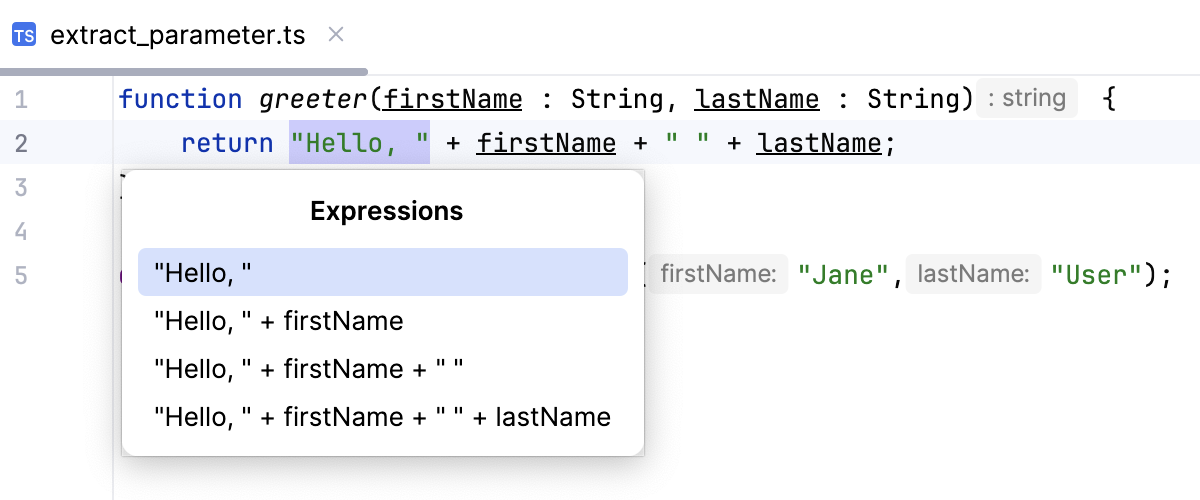The width and height of the screenshot is (1200, 500).
Task: Click the return keyword on line 2
Action: click(x=227, y=144)
